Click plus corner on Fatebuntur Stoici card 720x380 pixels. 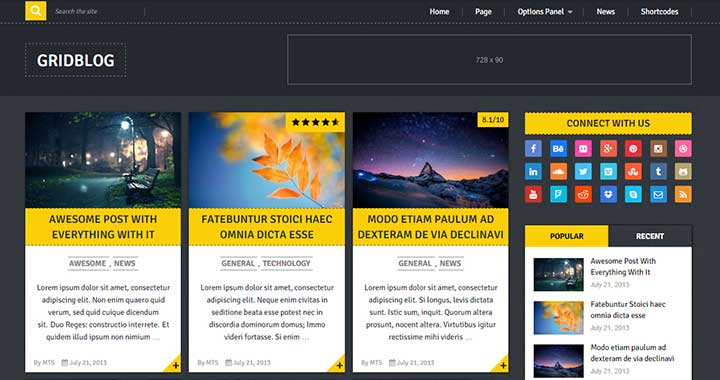339,365
